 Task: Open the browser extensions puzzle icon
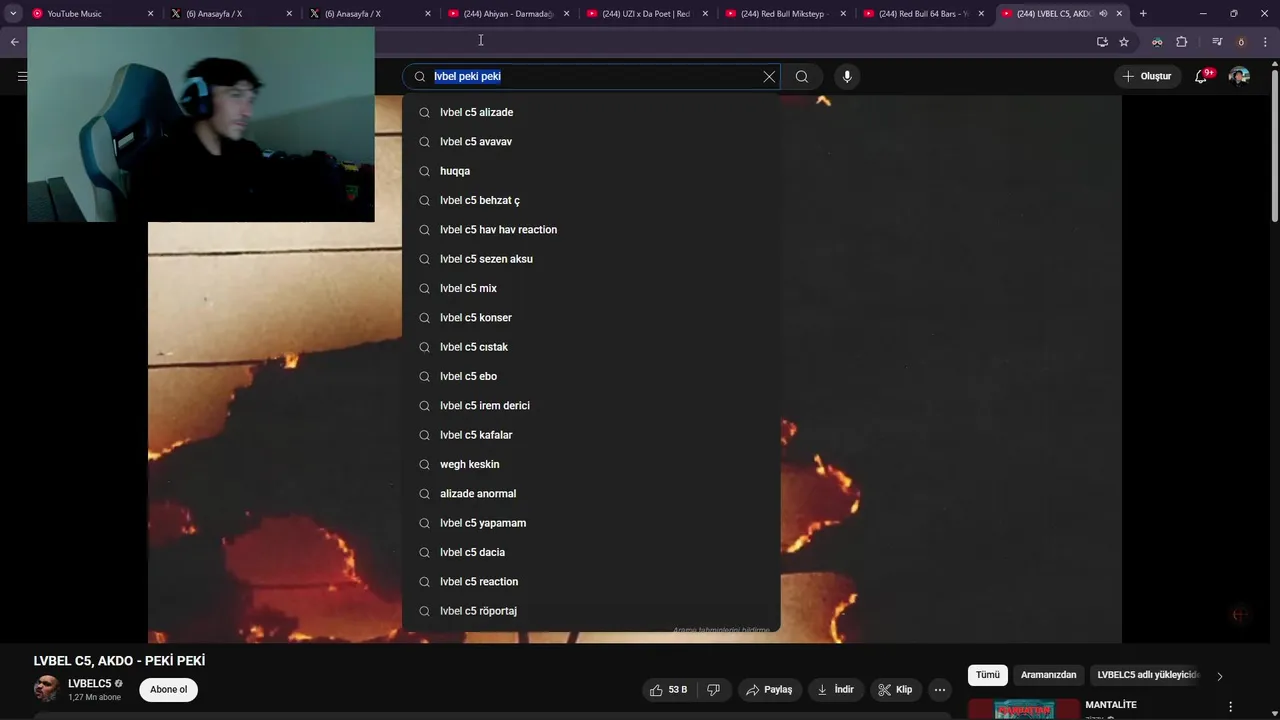click(1182, 42)
